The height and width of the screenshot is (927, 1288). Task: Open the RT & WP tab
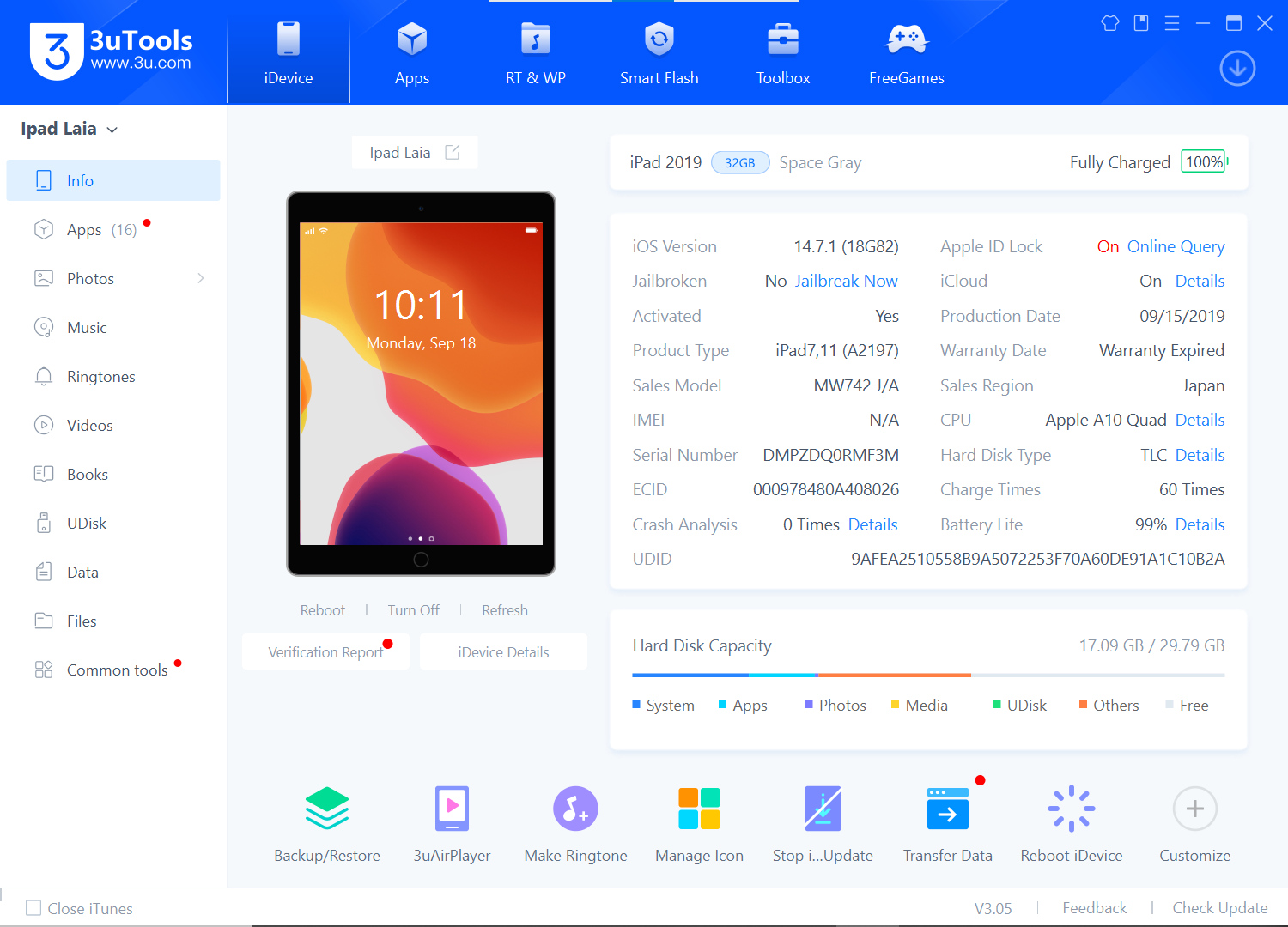(536, 53)
